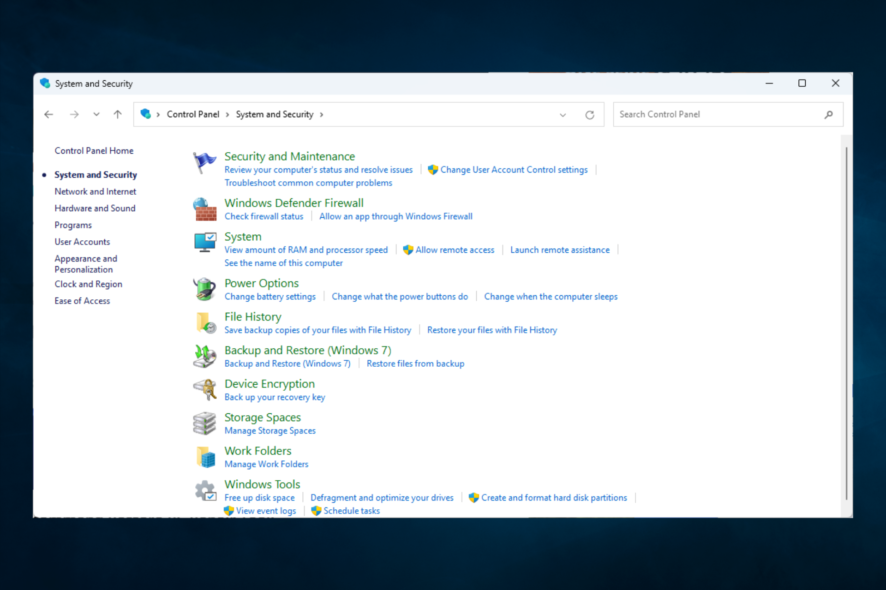Click See the name of this computer
Image resolution: width=886 pixels, height=590 pixels.
pos(283,263)
